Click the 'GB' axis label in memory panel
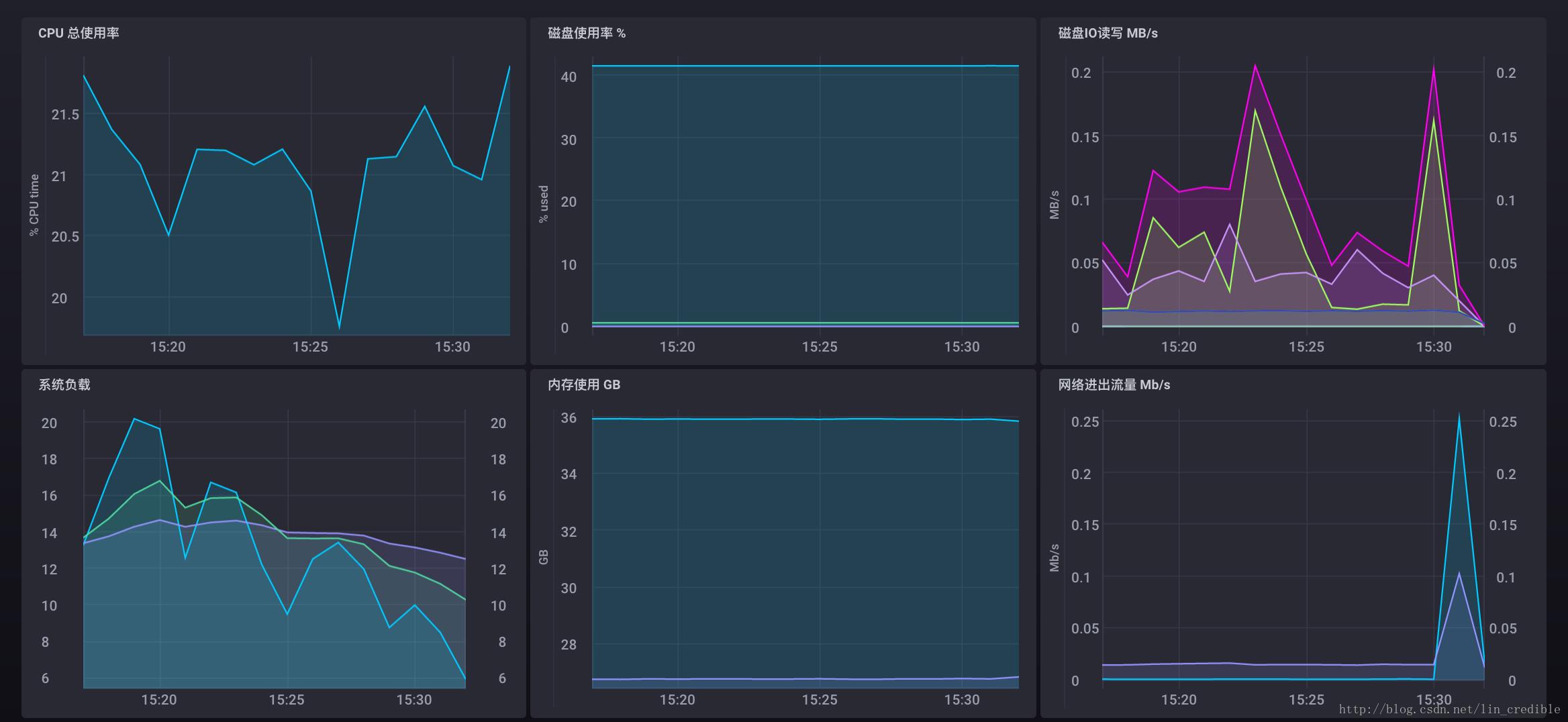Screen dimensions: 1568x722 [x=544, y=557]
